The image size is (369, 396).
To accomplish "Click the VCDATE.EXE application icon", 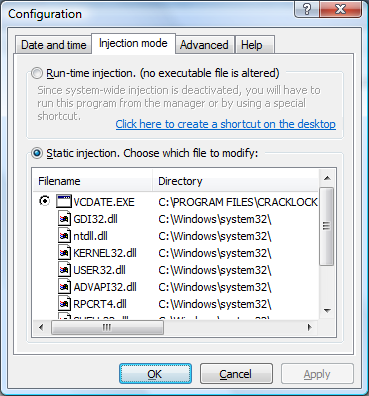I will click(64, 202).
